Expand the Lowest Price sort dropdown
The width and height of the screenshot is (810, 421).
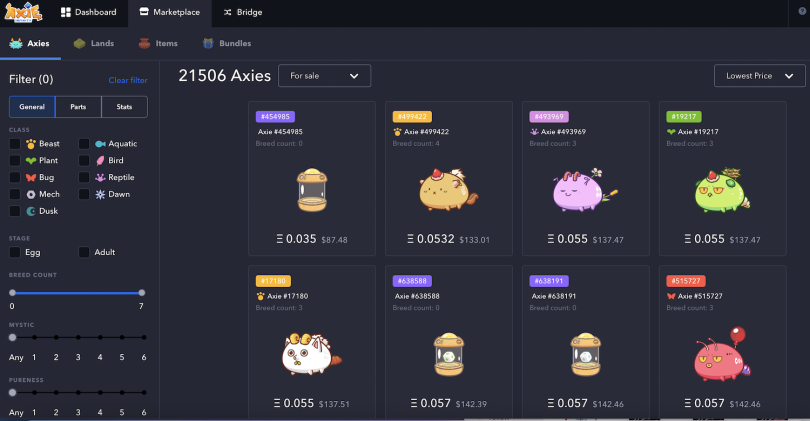[x=759, y=76]
